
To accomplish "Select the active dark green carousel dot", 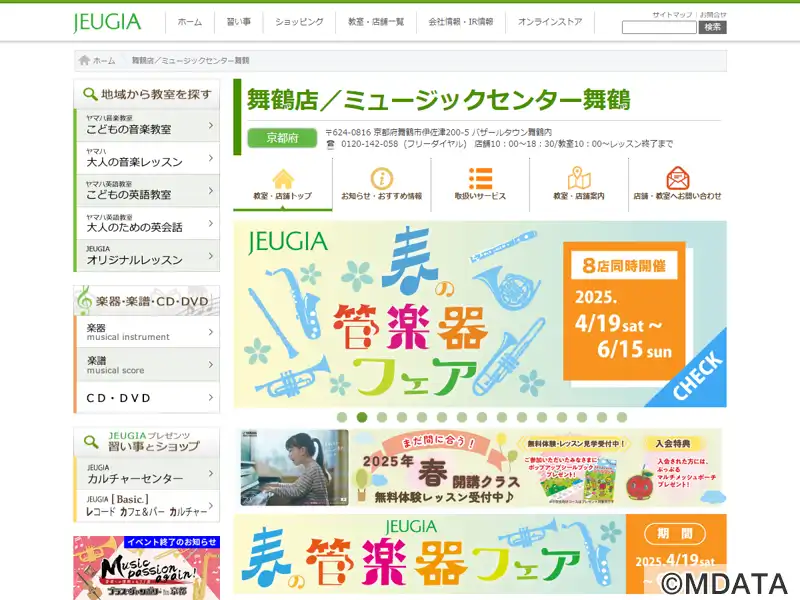I will click(x=362, y=417).
